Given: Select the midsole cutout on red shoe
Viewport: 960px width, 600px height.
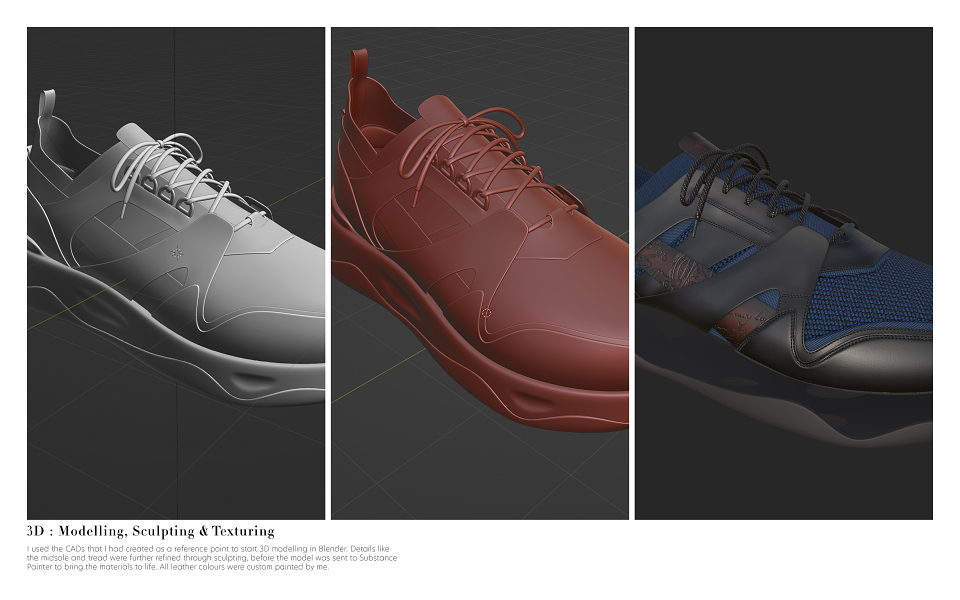Looking at the screenshot, I should 533,402.
